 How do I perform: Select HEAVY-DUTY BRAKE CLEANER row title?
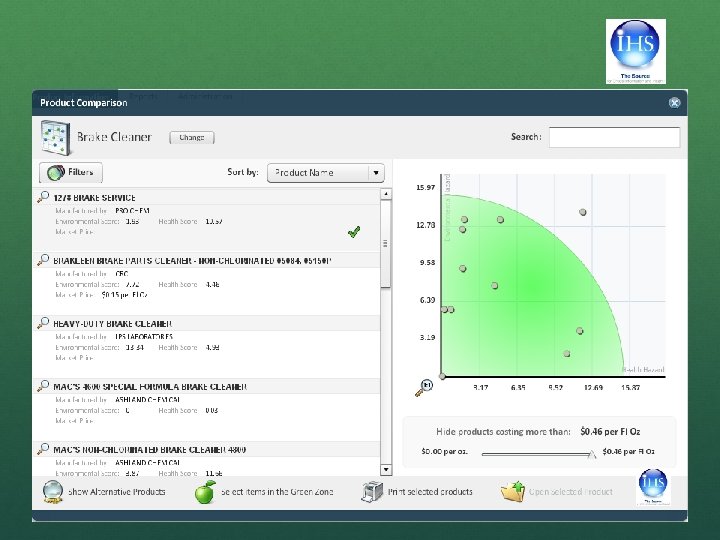click(x=112, y=324)
